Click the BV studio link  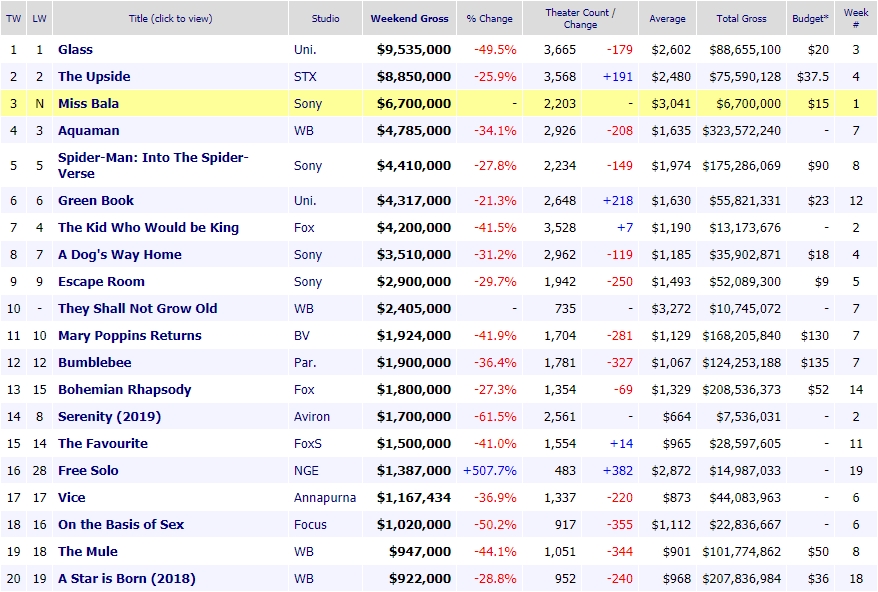tap(302, 335)
